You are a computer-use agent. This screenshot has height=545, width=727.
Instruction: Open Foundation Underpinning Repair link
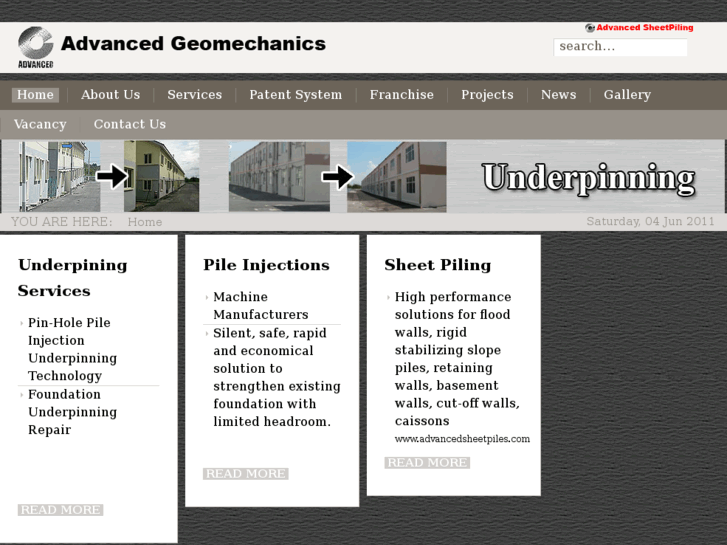click(72, 412)
